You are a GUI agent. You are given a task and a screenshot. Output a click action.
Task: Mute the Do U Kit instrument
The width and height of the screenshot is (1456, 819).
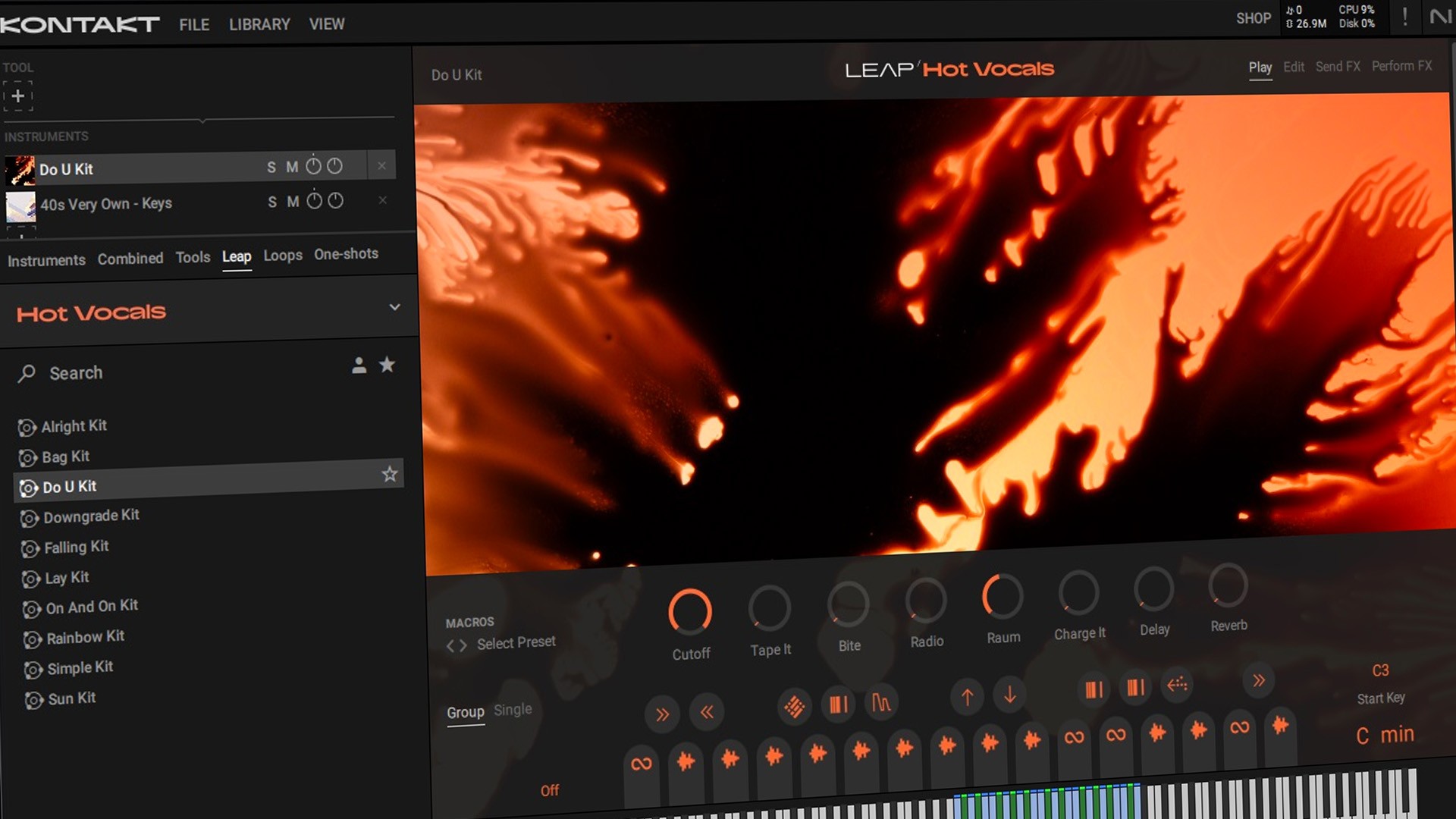click(292, 167)
